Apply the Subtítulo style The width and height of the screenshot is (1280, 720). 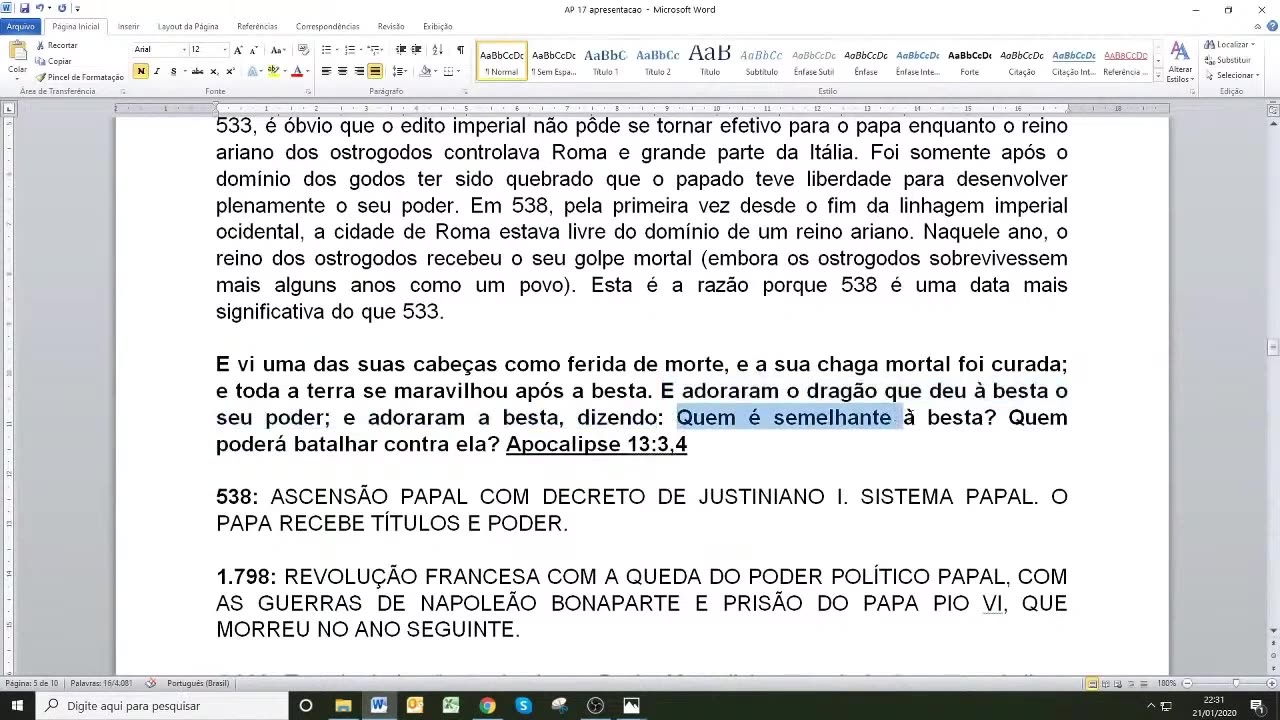coord(761,61)
